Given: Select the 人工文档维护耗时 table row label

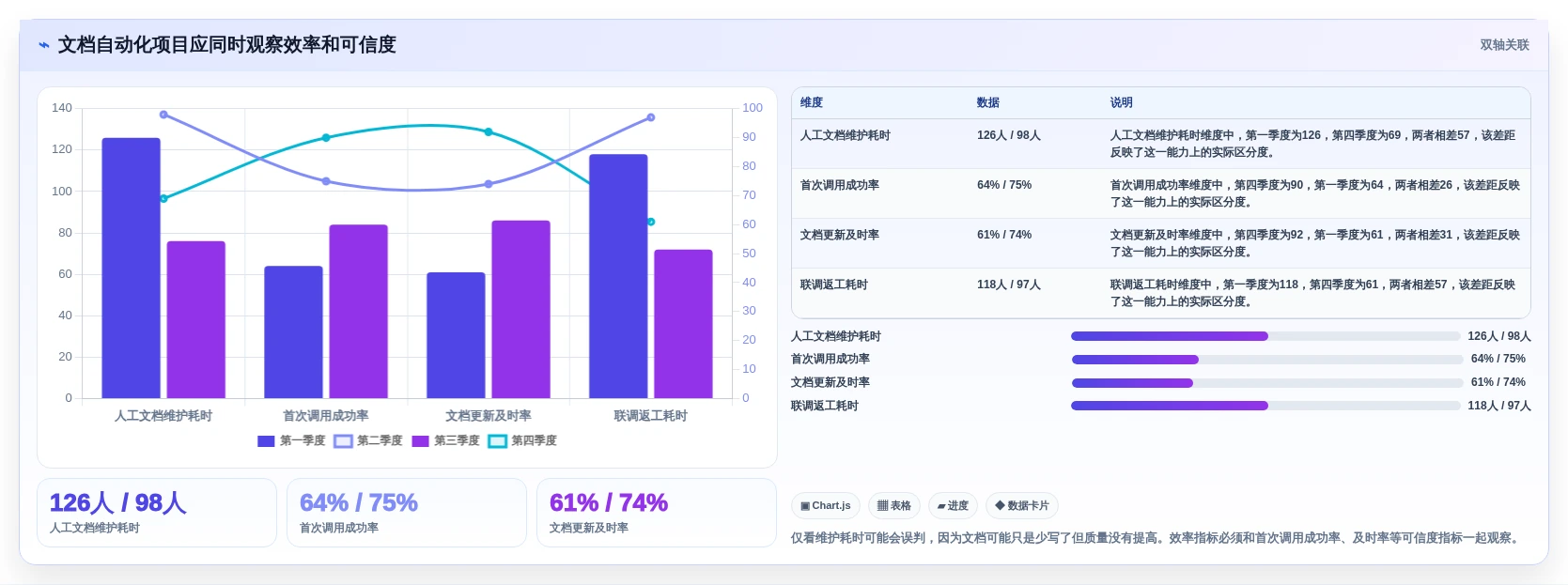Looking at the screenshot, I should pos(846,135).
